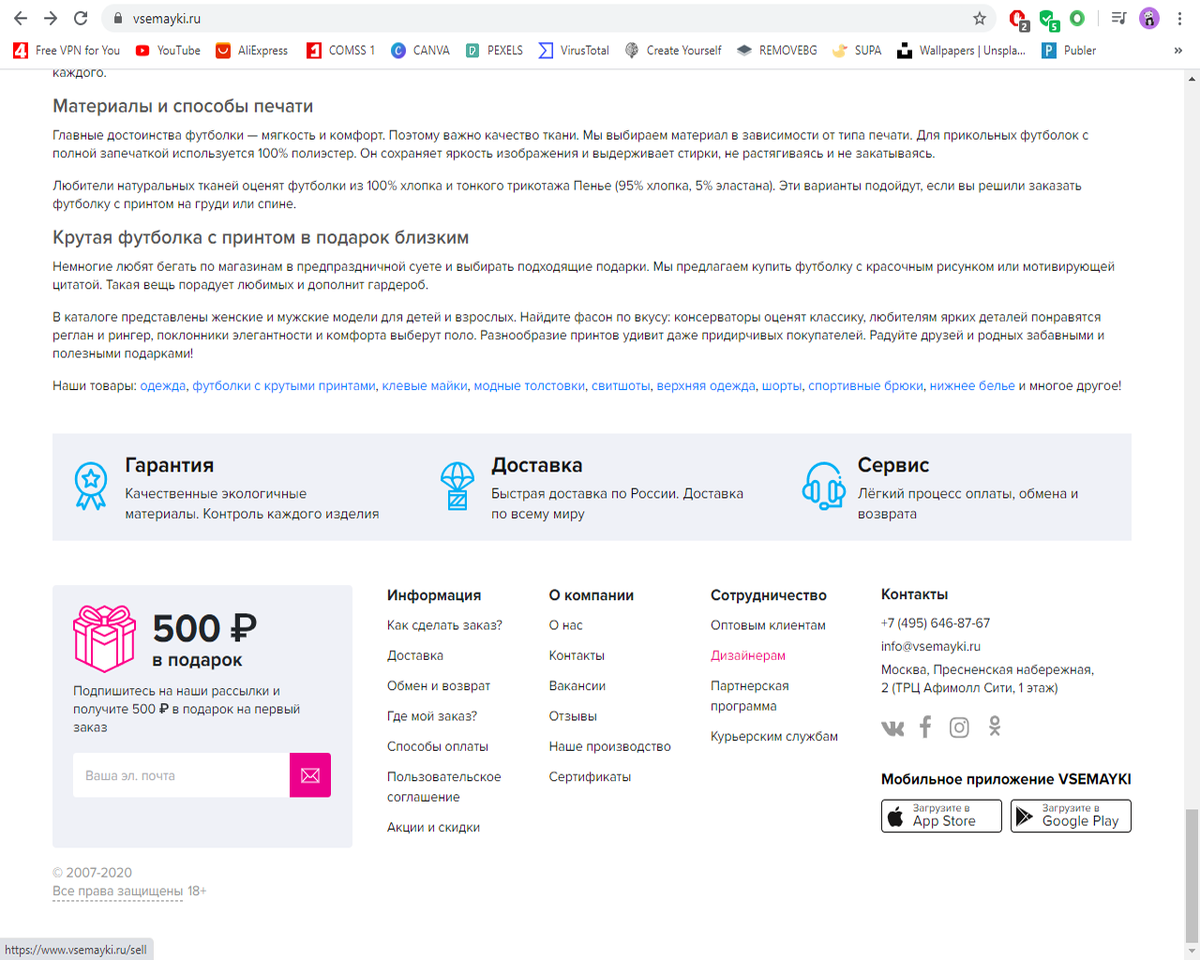Open the Publer bookmark
This screenshot has height=960, width=1200.
[x=1069, y=50]
